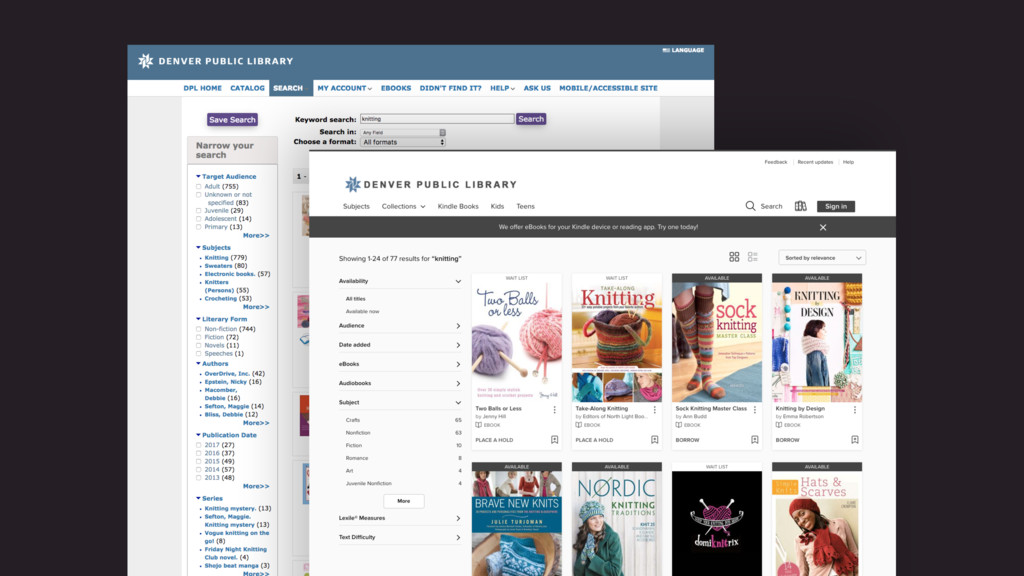
Task: Open Brave New Knits cover
Action: 517,523
